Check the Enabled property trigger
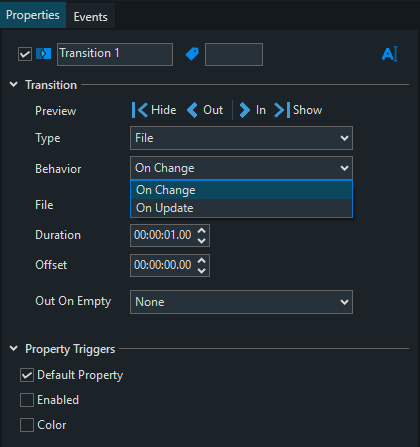The image size is (420, 447). pyautogui.click(x=27, y=400)
